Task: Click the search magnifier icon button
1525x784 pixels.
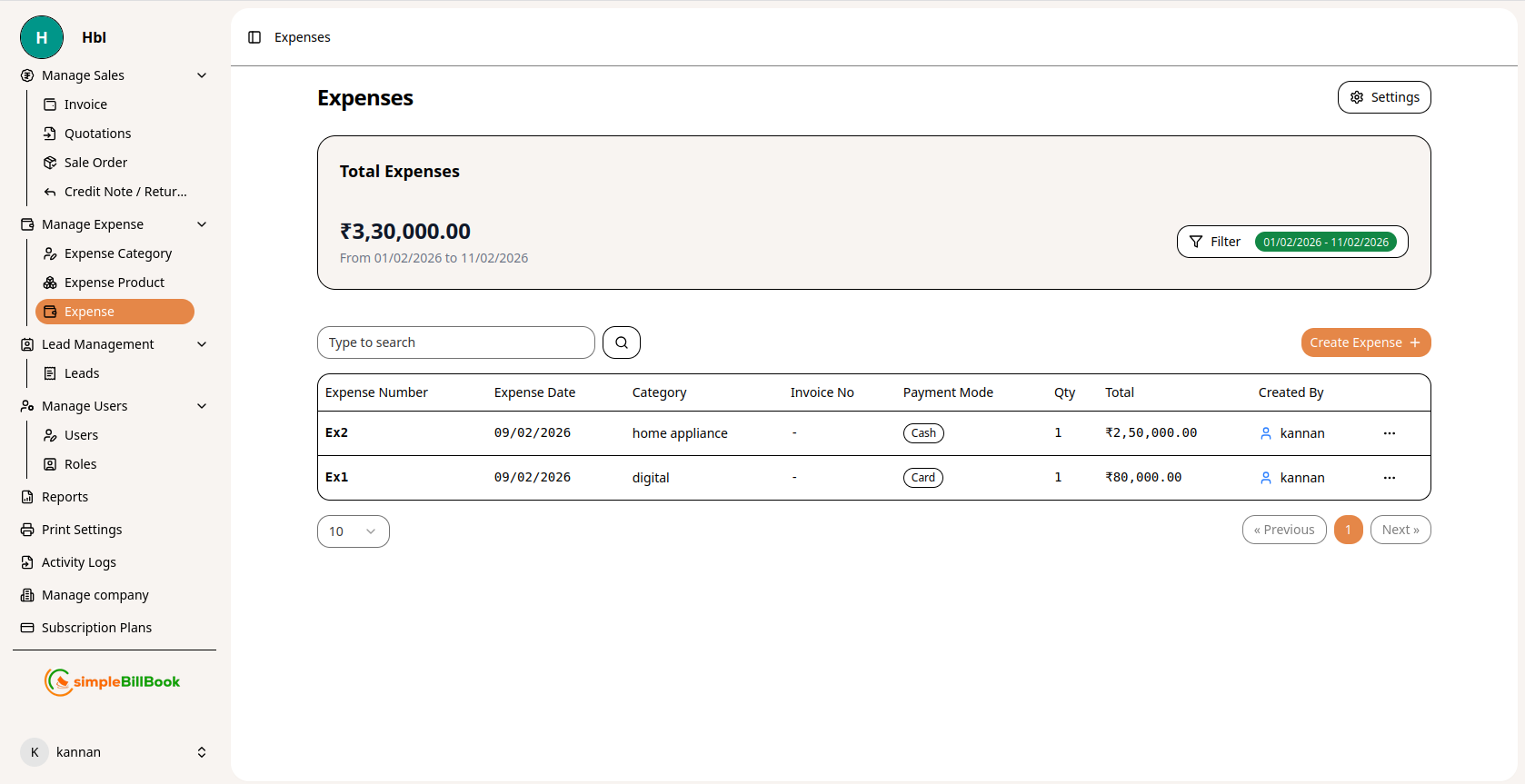Action: (x=622, y=342)
